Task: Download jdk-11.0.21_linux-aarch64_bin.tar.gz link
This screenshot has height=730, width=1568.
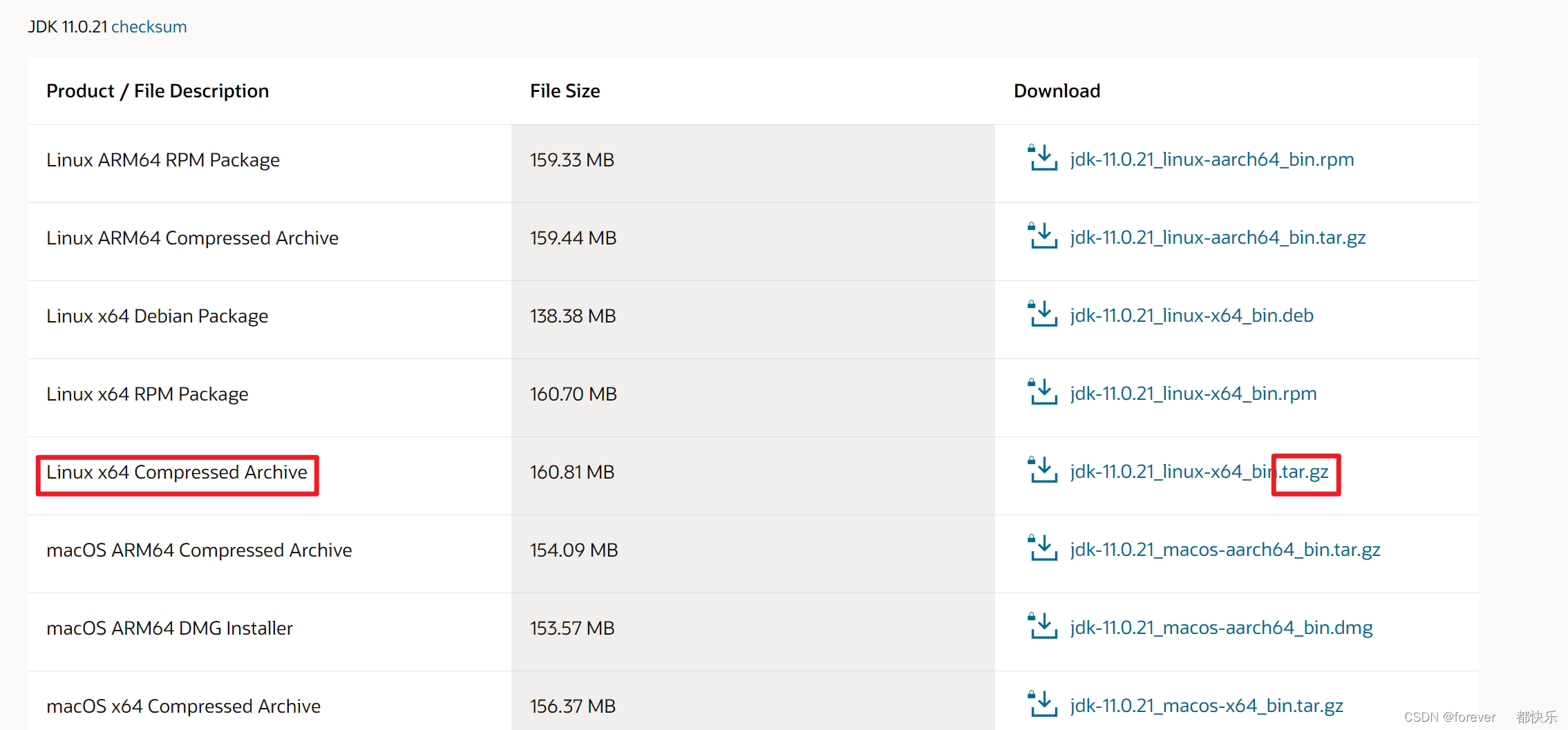Action: (x=1218, y=238)
